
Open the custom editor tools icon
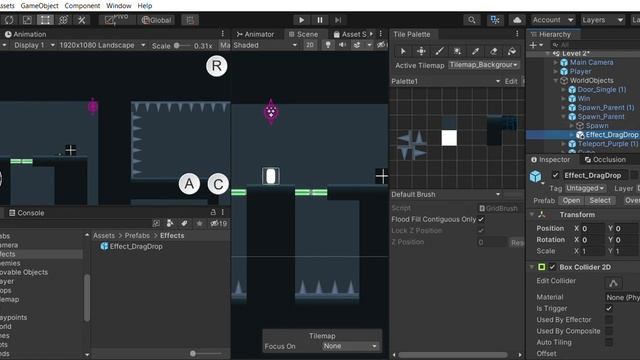pos(82,20)
